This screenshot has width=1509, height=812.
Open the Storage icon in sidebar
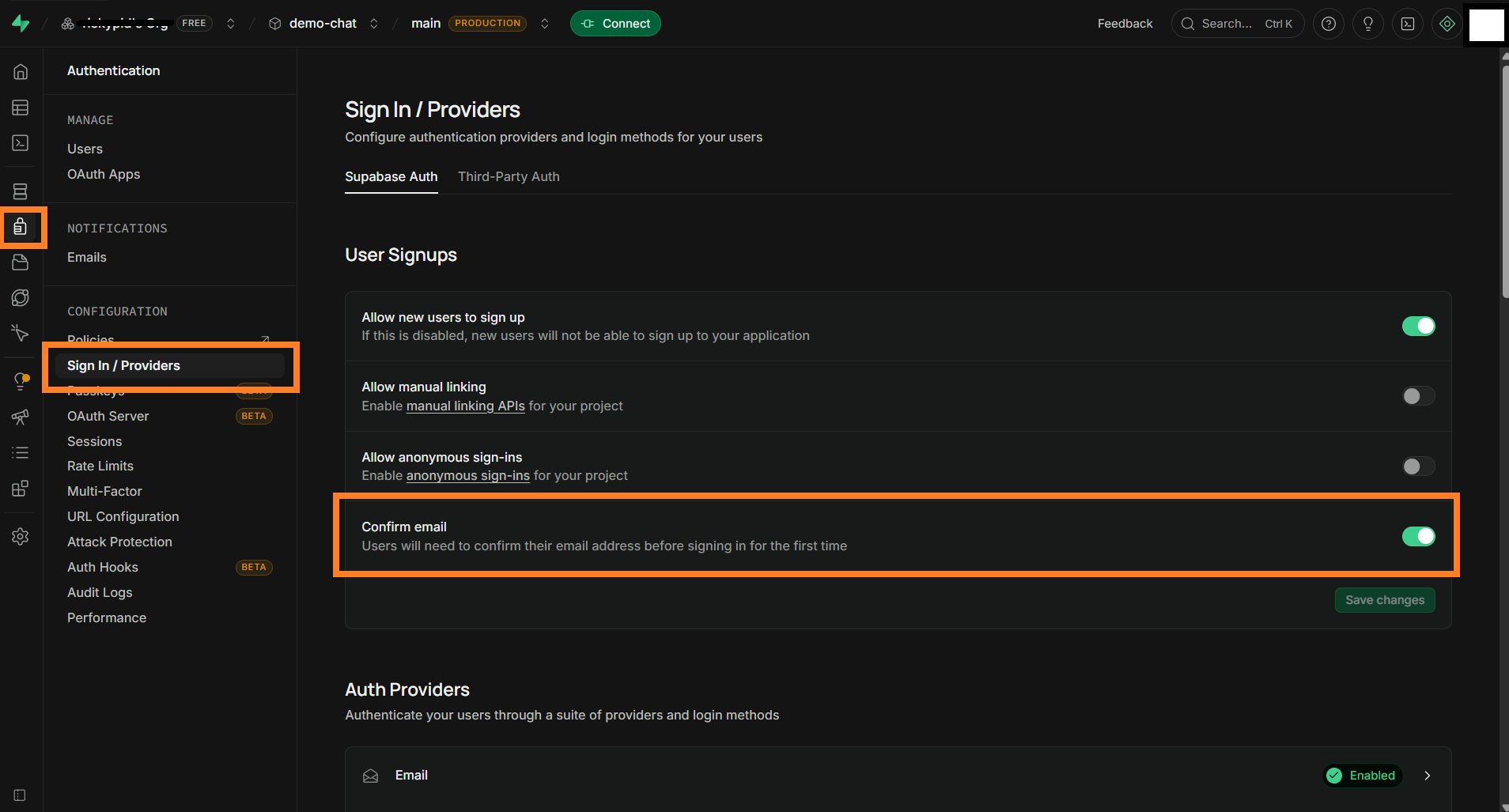(21, 262)
